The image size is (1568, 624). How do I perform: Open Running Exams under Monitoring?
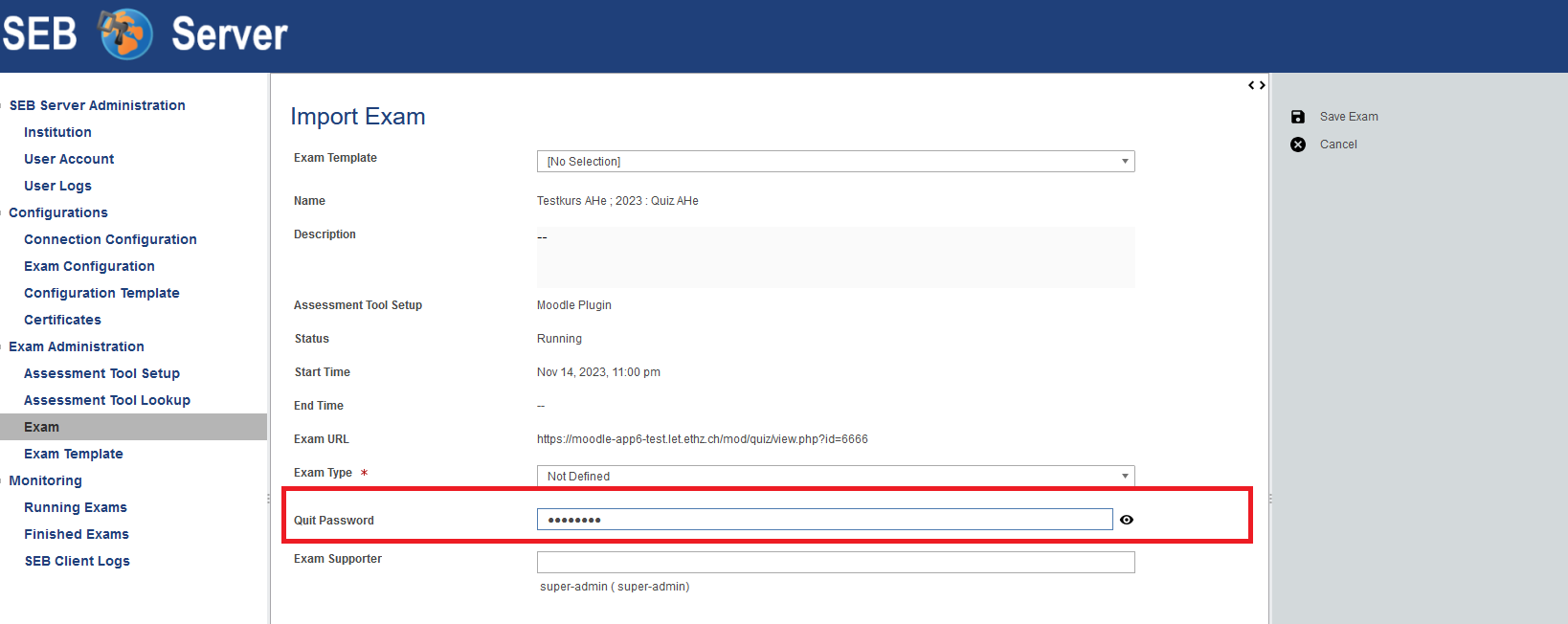click(x=76, y=507)
